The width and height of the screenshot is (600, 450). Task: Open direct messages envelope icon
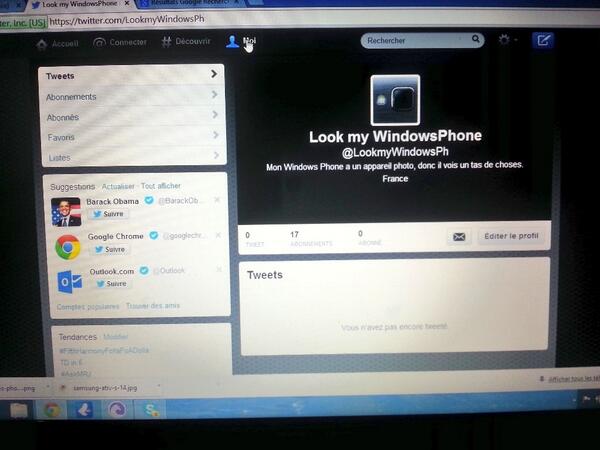click(459, 237)
